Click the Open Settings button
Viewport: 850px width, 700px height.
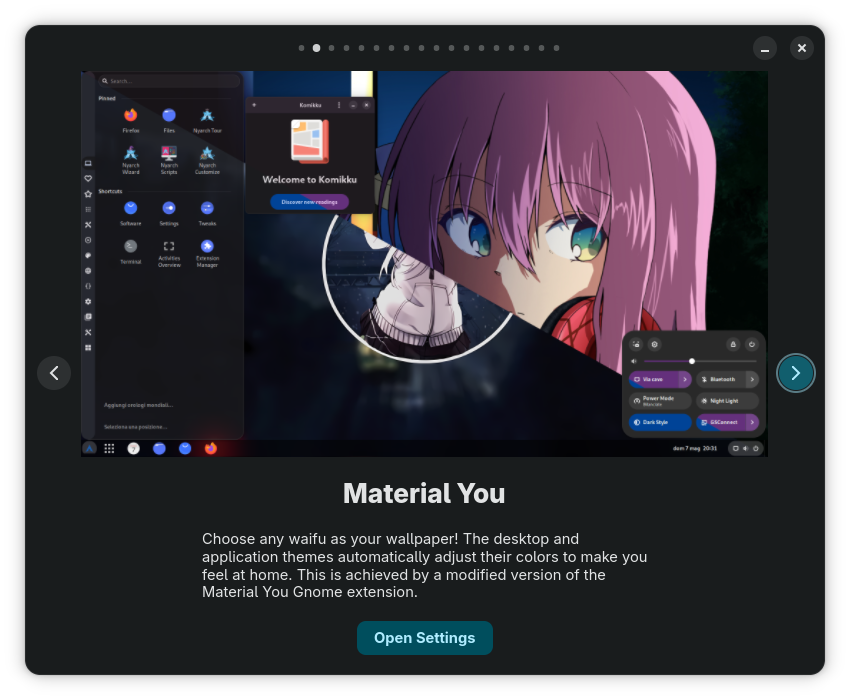424,638
